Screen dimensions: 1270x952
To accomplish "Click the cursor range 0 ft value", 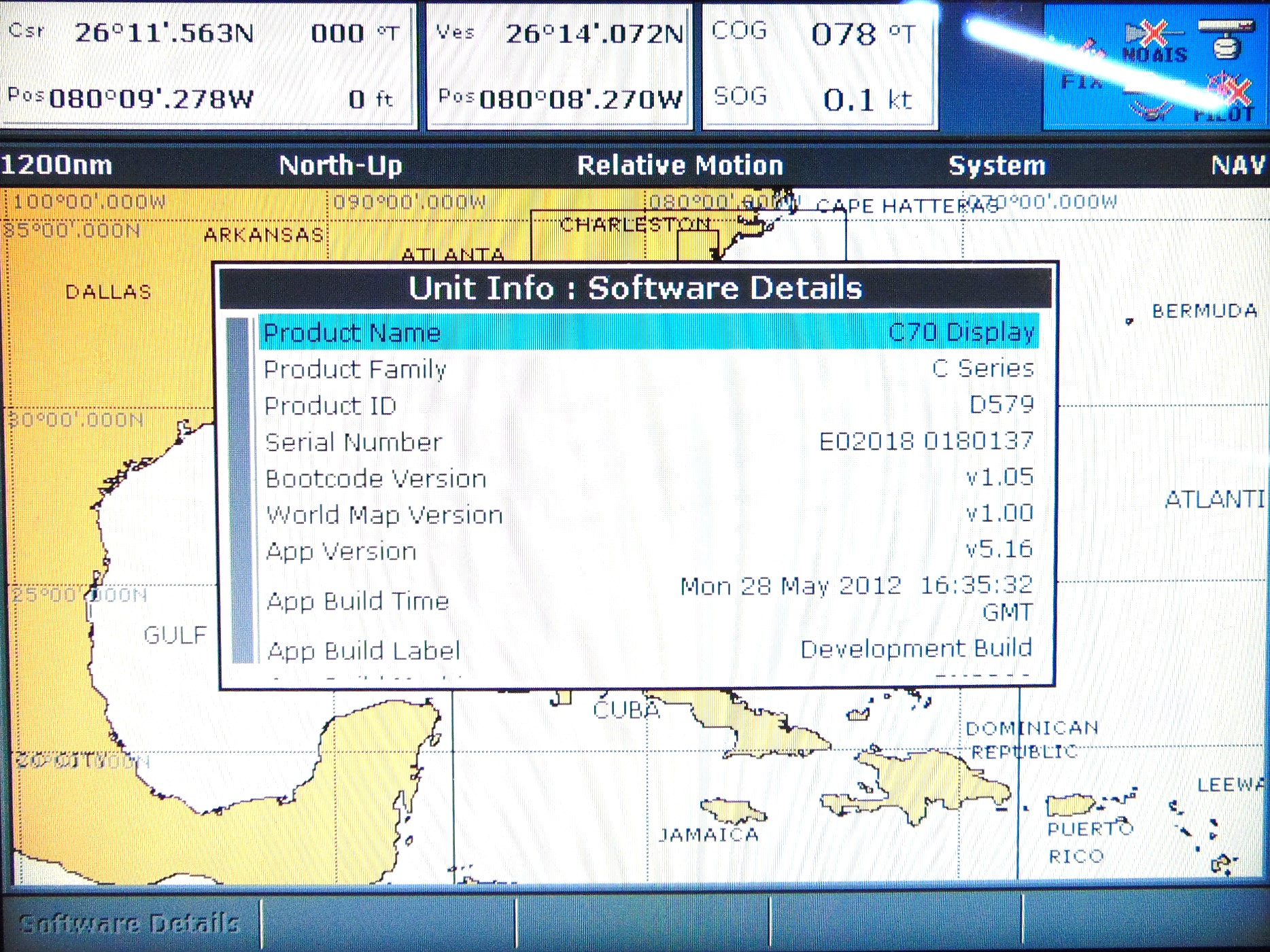I will 371,99.
